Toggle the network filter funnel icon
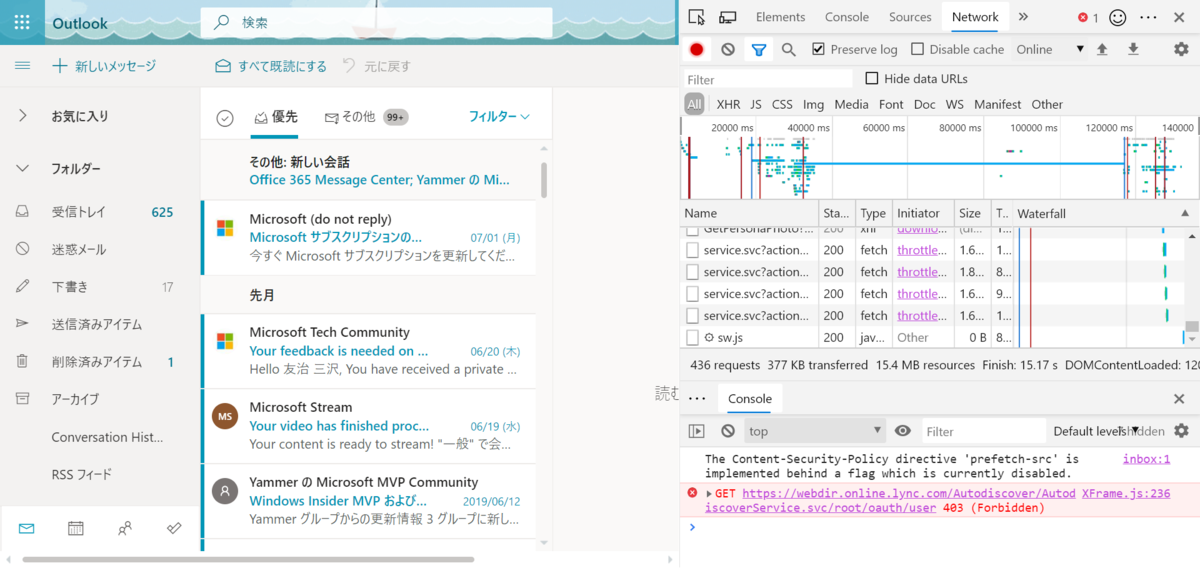The image size is (1200, 568). tap(759, 49)
